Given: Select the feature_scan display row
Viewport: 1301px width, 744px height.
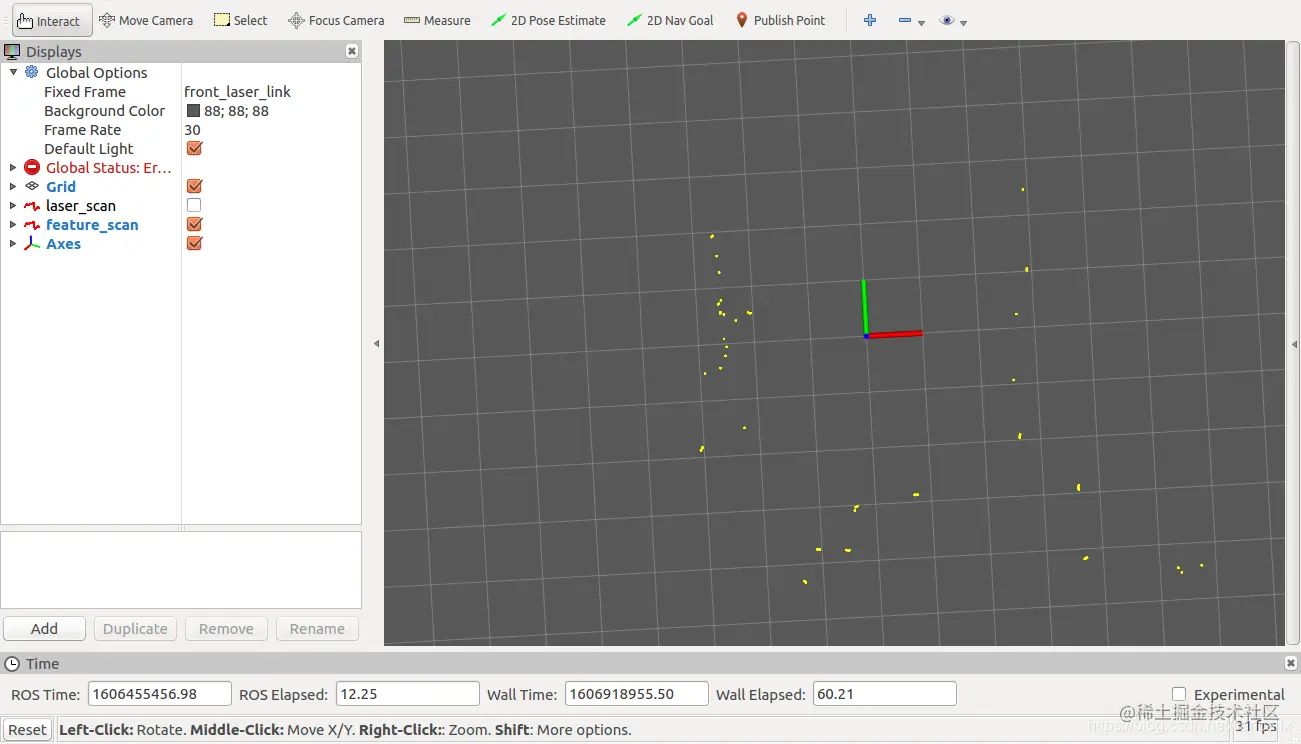Looking at the screenshot, I should [92, 225].
